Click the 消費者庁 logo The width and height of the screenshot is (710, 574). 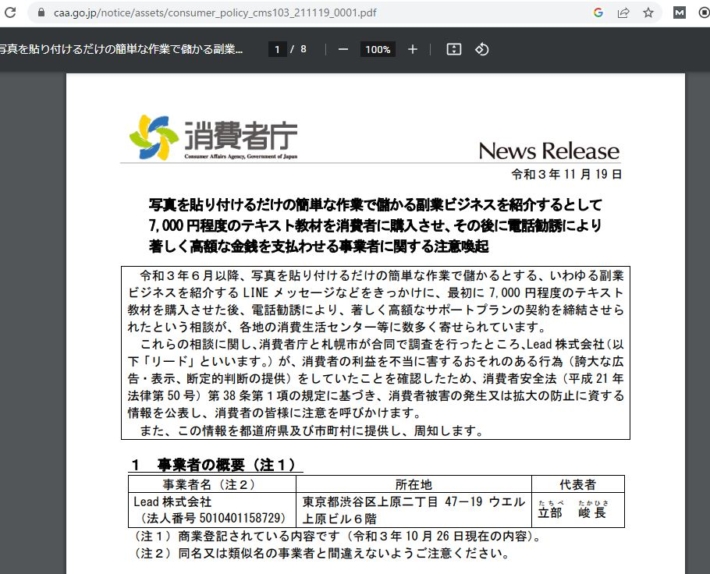pos(213,138)
